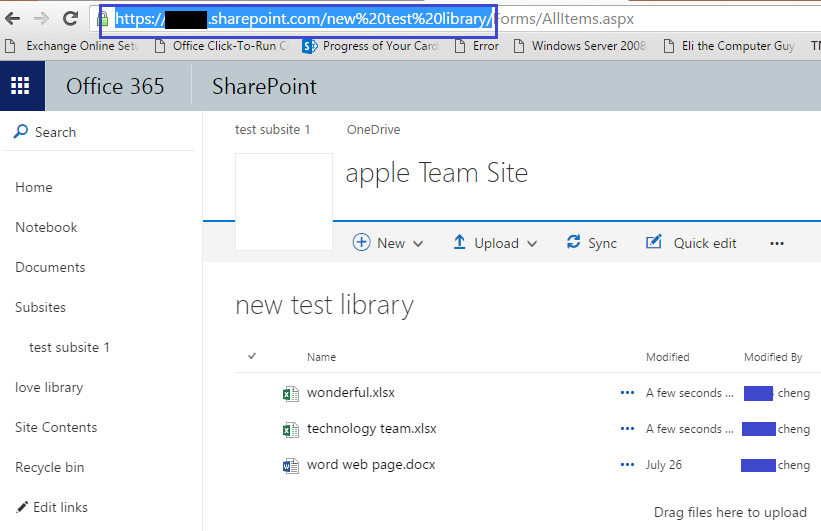Click the Excel icon for wonderful.xlsx

coord(291,393)
